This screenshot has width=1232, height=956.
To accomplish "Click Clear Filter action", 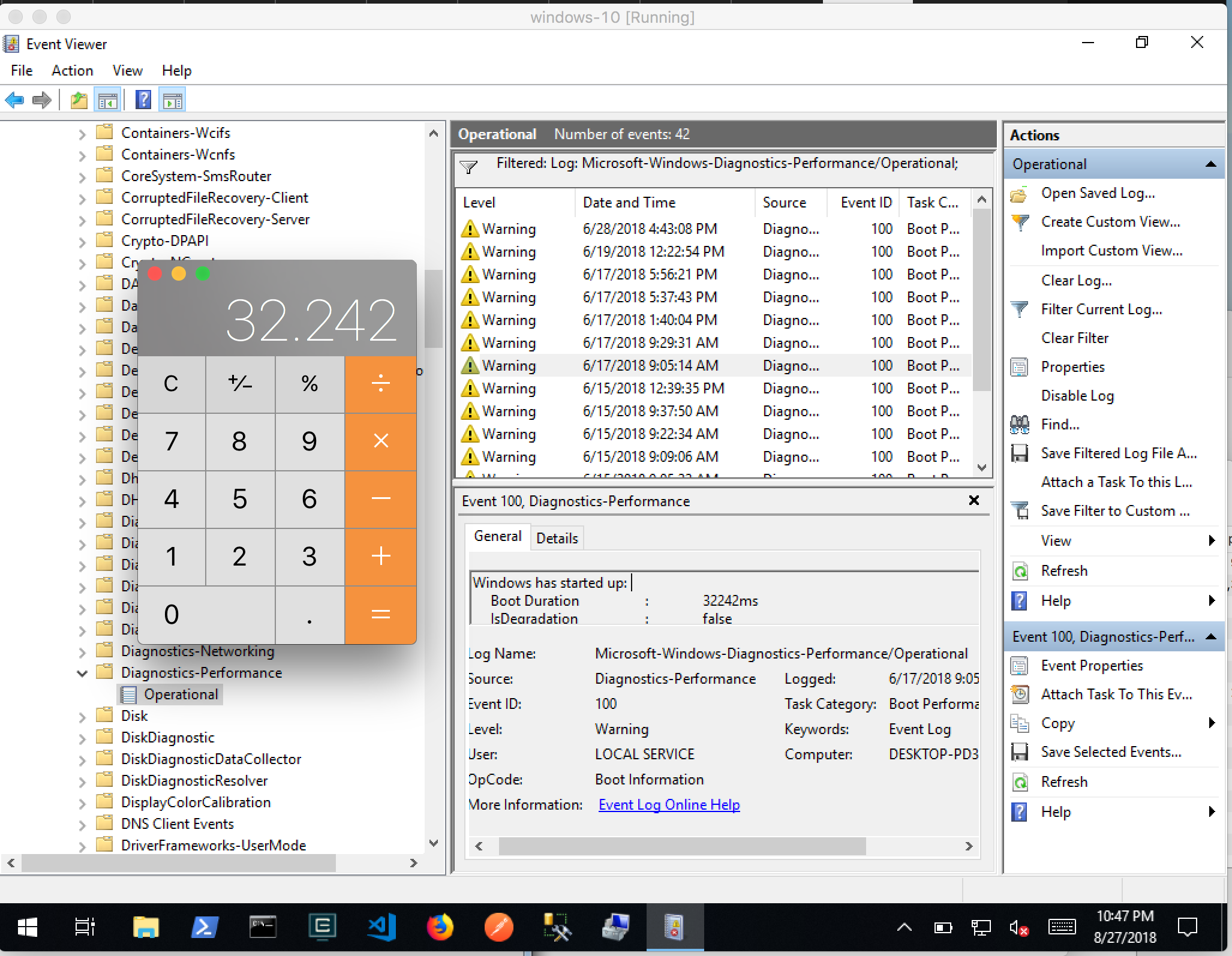I will (x=1074, y=338).
